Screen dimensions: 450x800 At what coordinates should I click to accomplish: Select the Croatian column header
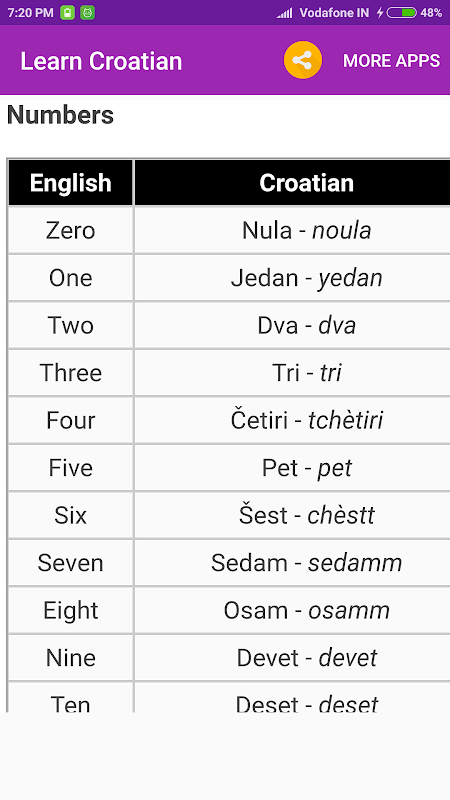pyautogui.click(x=306, y=183)
